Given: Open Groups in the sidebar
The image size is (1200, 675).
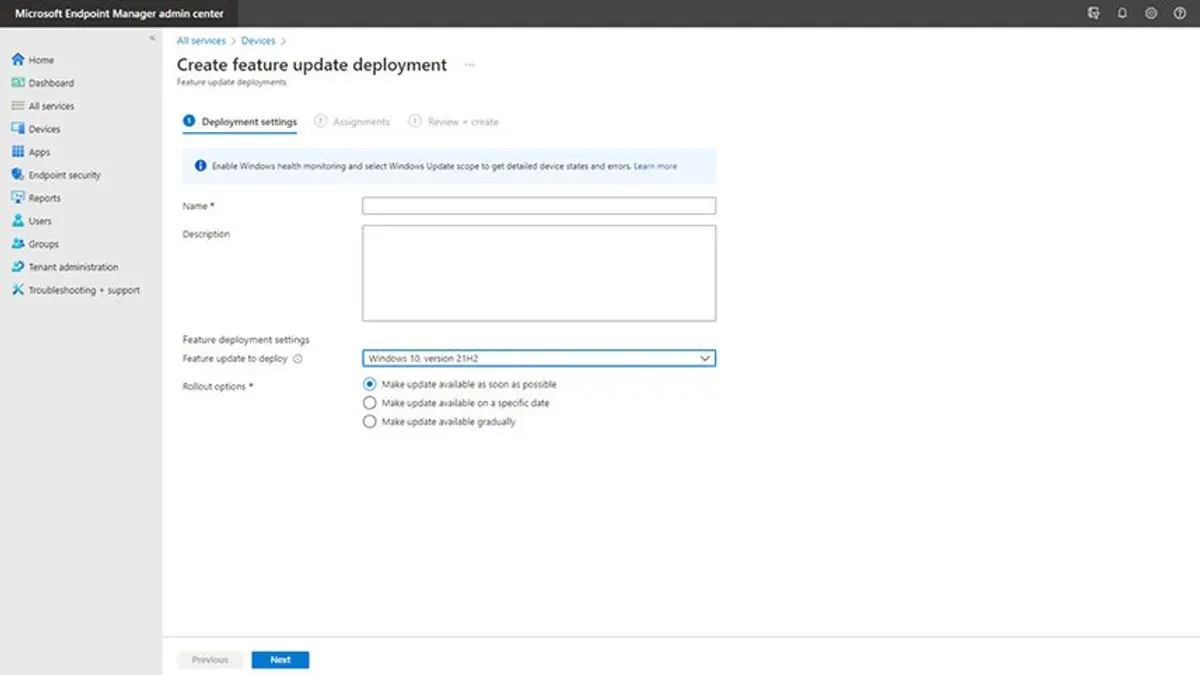Looking at the screenshot, I should coord(35,244).
